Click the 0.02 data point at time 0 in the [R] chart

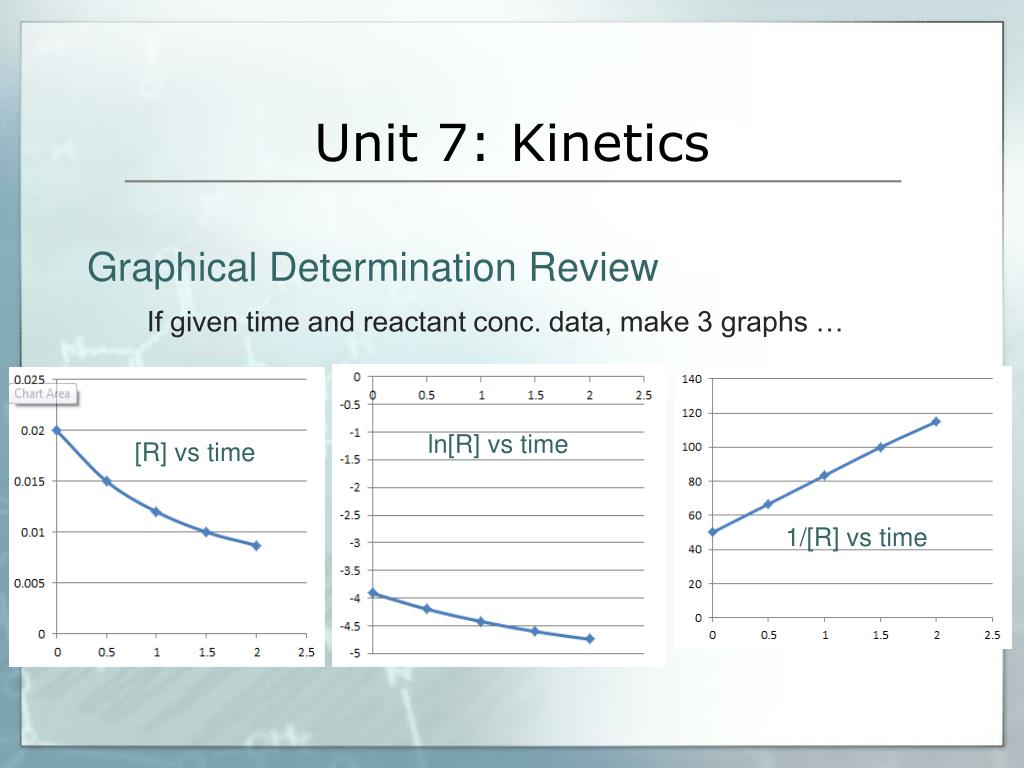click(x=57, y=430)
